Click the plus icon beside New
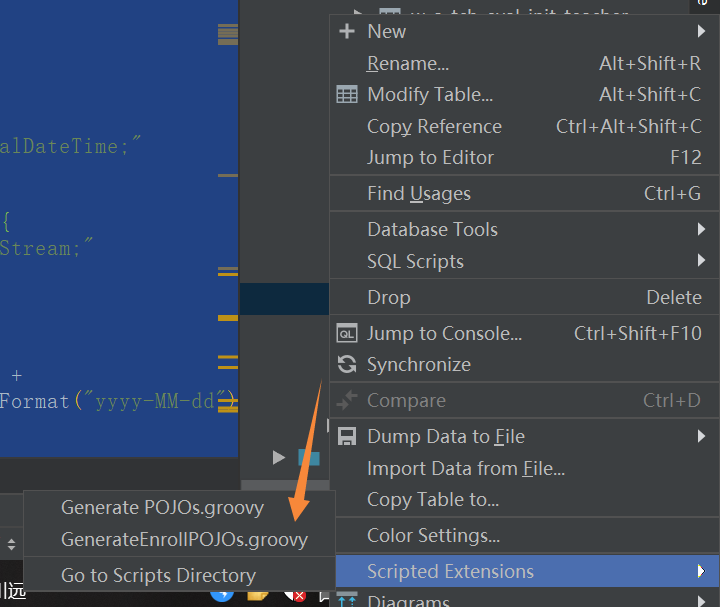Image resolution: width=720 pixels, height=607 pixels. 347,31
